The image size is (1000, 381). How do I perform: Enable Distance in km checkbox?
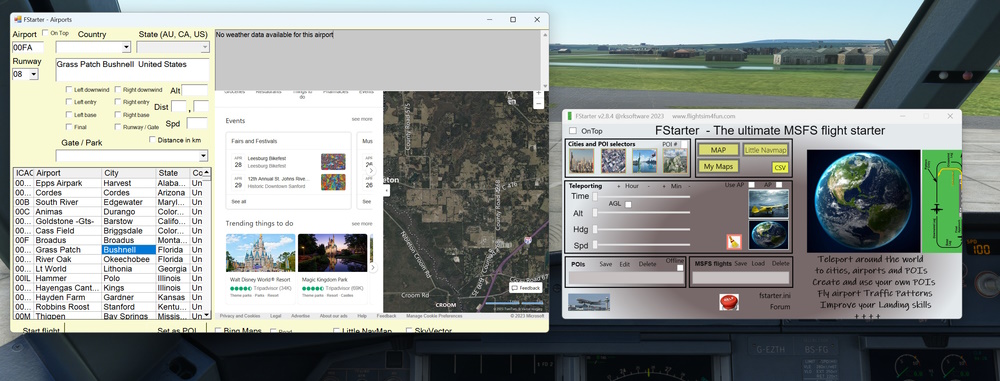152,140
